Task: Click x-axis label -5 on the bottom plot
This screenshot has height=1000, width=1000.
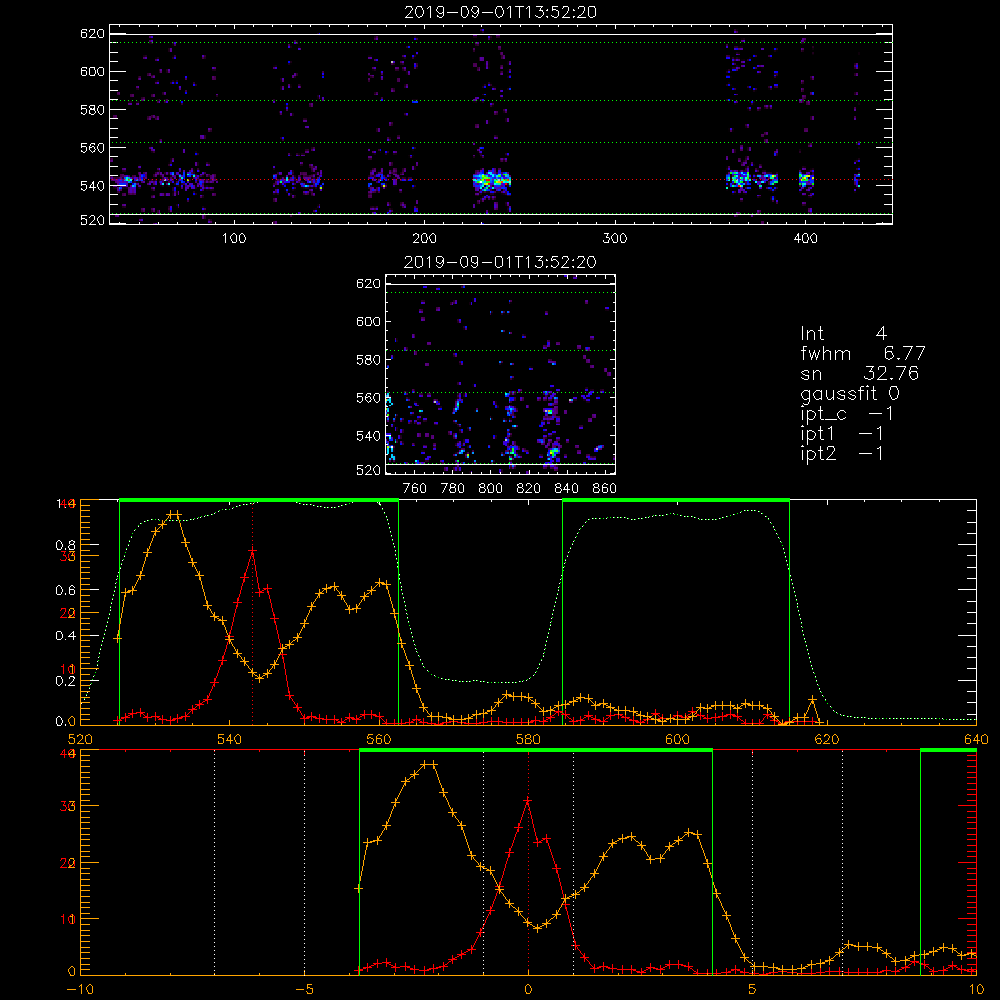Action: coord(304,990)
